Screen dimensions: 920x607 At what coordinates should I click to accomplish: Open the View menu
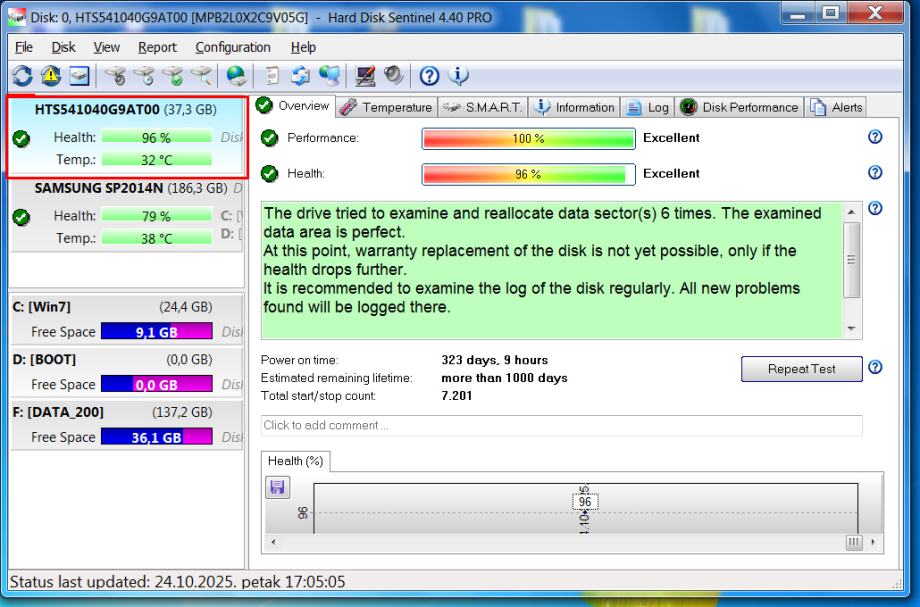pyautogui.click(x=106, y=48)
